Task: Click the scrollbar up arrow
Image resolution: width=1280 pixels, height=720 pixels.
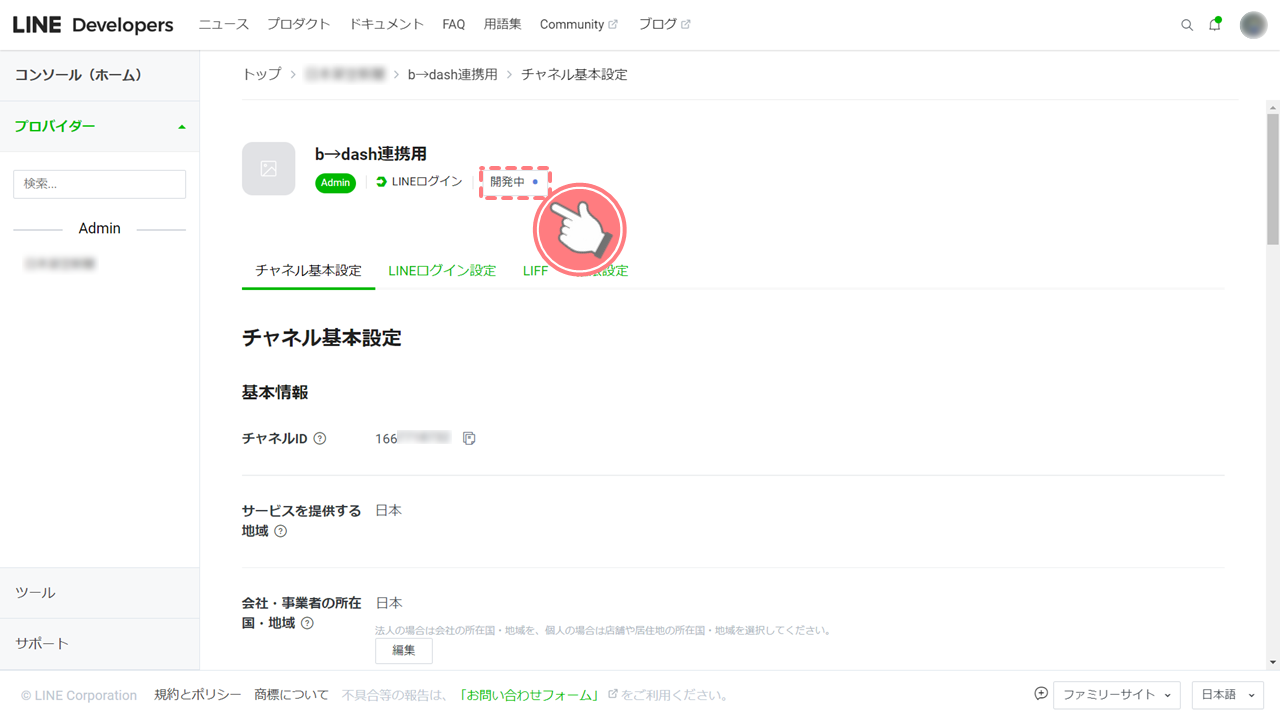Action: [x=1273, y=106]
